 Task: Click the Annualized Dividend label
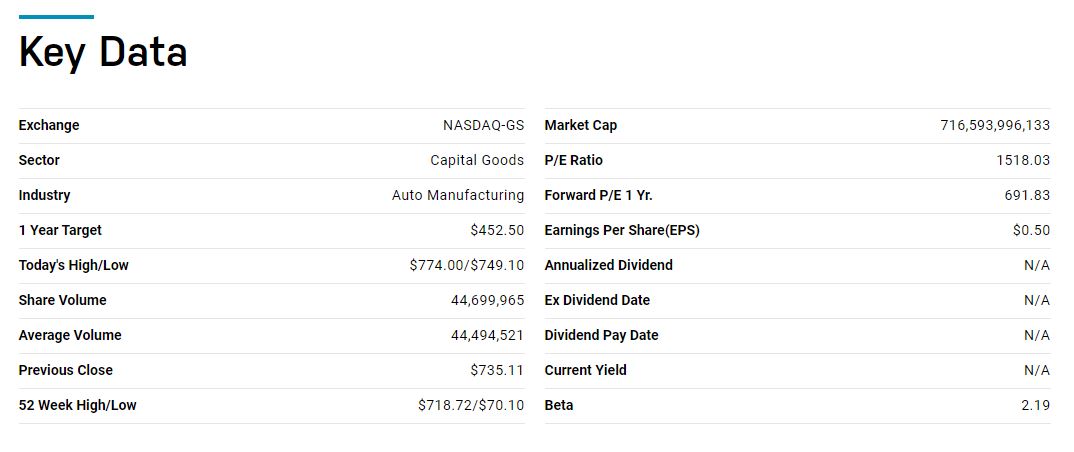click(608, 266)
